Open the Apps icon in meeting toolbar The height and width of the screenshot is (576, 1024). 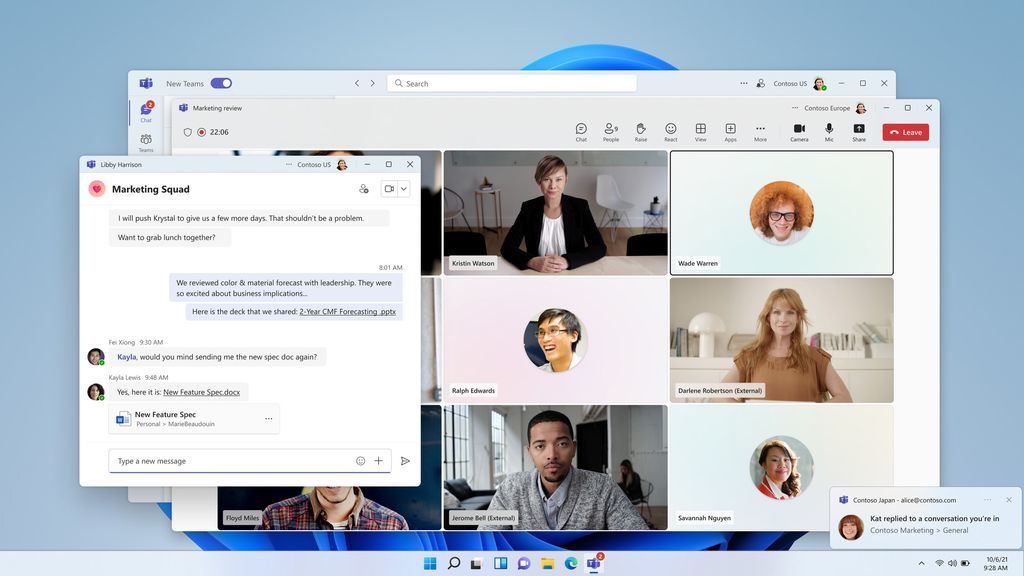coord(730,131)
